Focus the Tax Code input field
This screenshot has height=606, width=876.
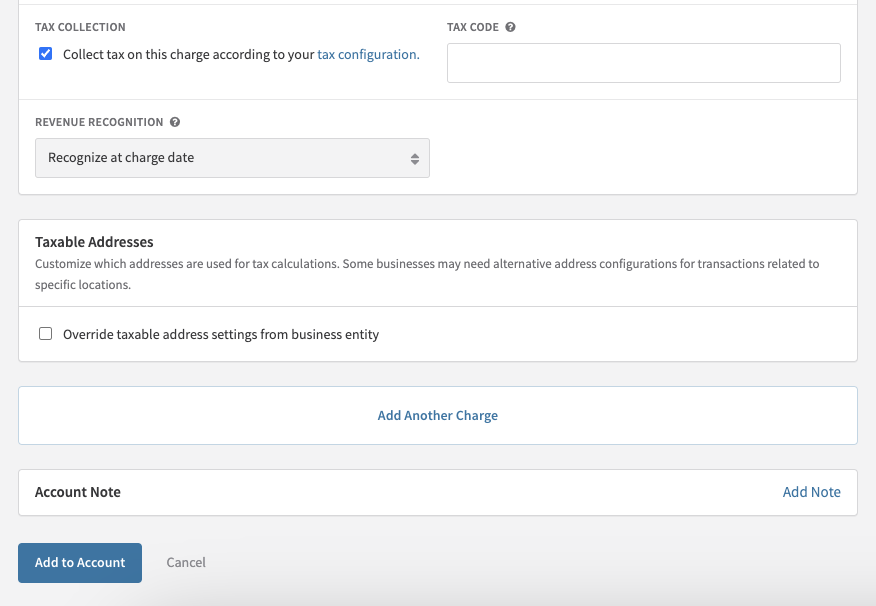[x=644, y=63]
